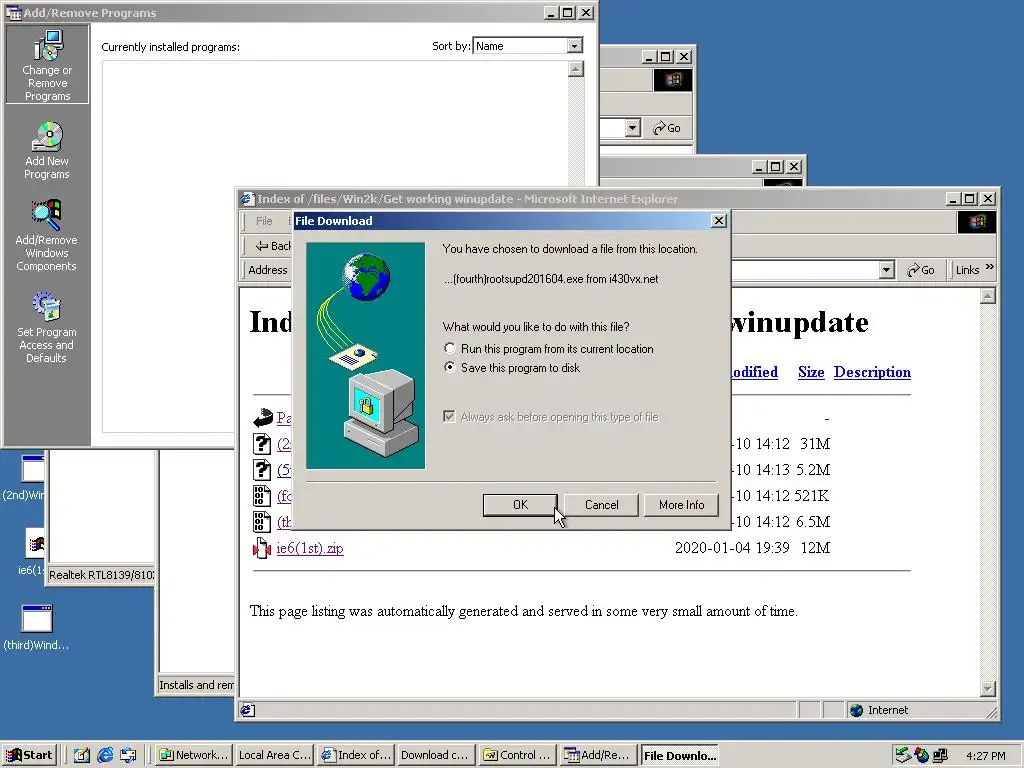This screenshot has width=1024, height=768.
Task: Click the Outlook Express Quick Launch icon
Action: (128, 755)
